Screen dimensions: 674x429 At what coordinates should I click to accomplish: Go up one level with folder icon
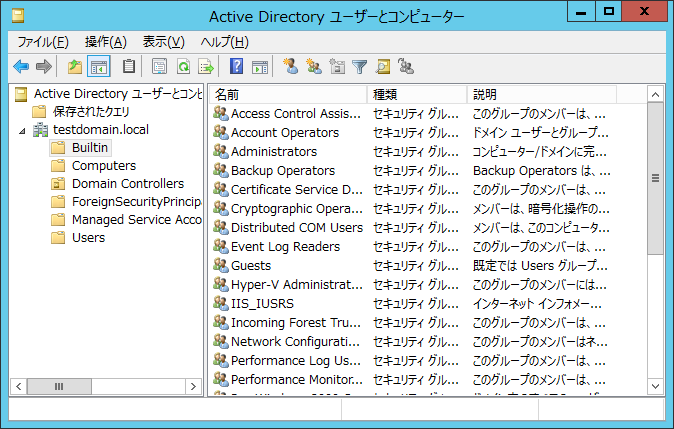[75, 67]
